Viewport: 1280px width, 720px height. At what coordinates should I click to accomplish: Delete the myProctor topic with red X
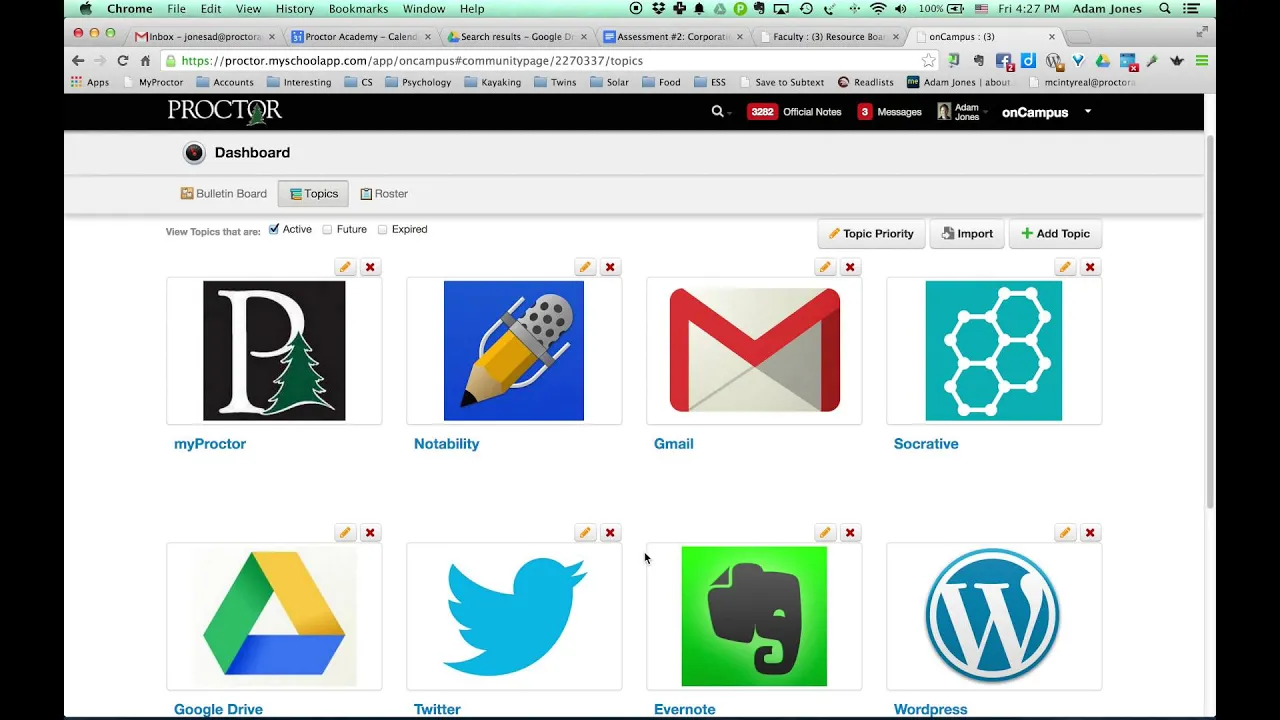370,267
